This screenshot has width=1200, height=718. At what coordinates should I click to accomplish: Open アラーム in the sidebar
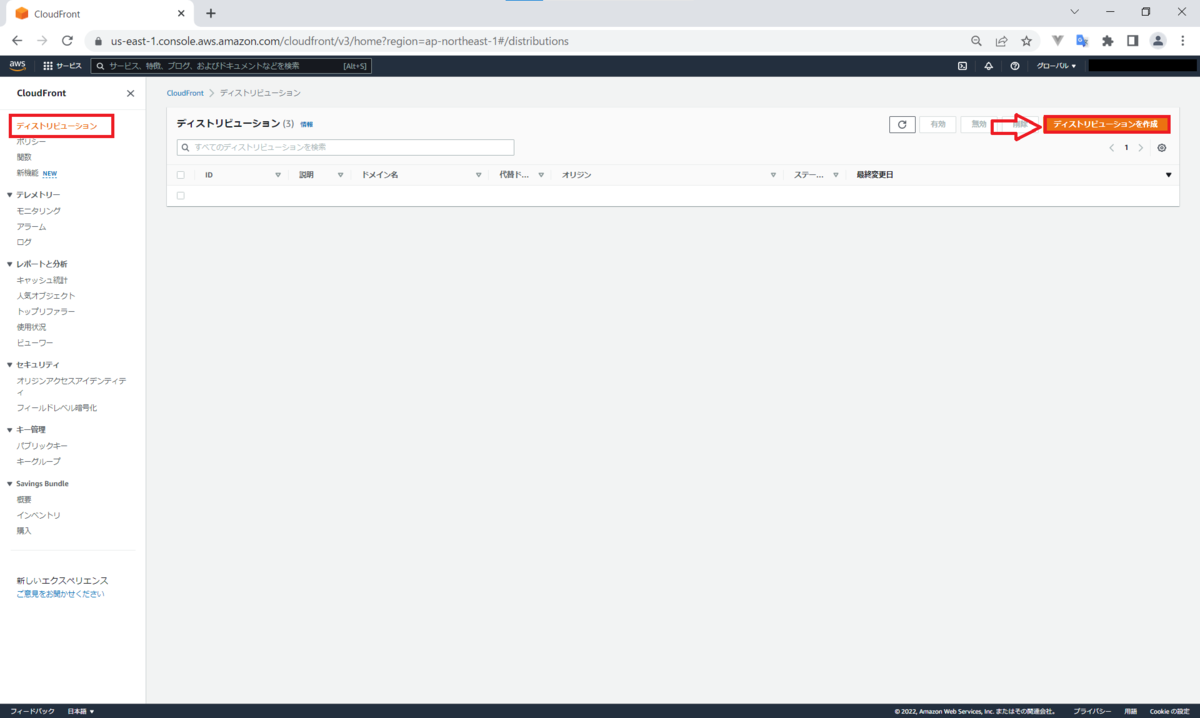click(x=31, y=227)
